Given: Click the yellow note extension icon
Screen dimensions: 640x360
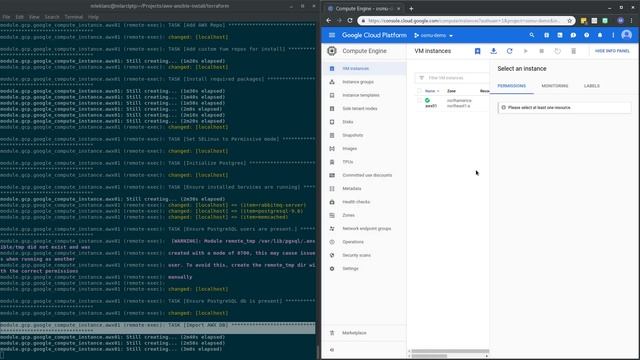Looking at the screenshot, I should click(x=584, y=20).
